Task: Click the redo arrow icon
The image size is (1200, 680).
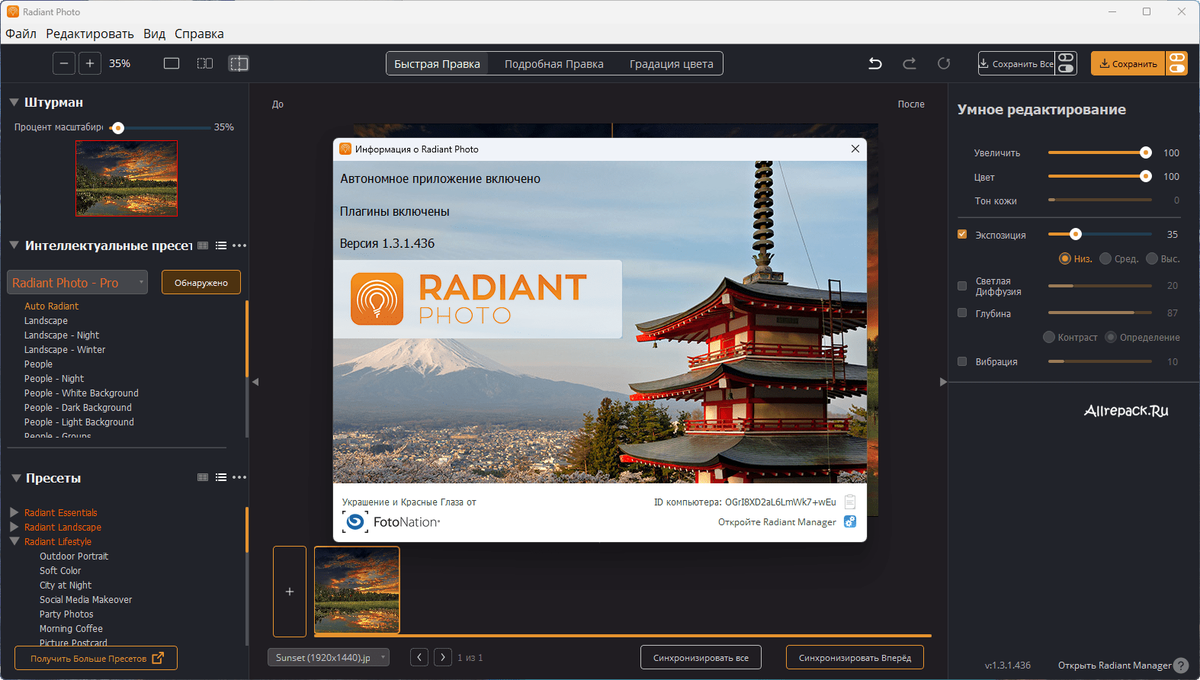Action: (909, 64)
